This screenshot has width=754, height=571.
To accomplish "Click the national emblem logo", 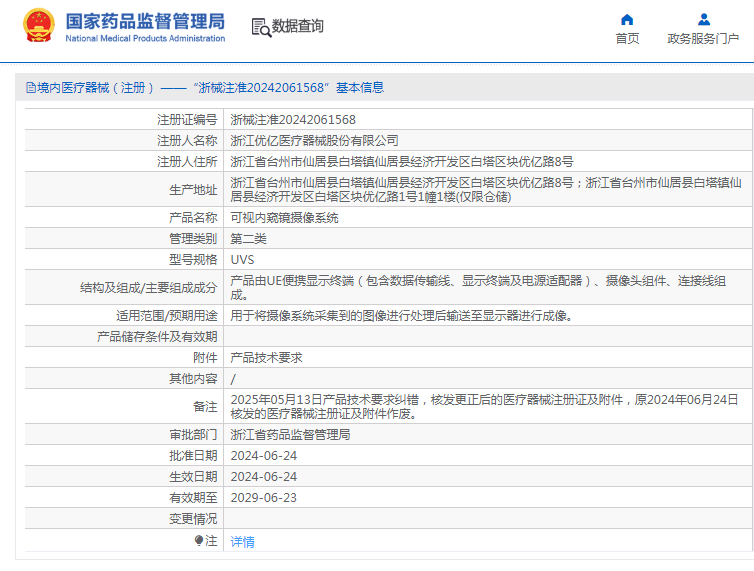I will (x=38, y=25).
